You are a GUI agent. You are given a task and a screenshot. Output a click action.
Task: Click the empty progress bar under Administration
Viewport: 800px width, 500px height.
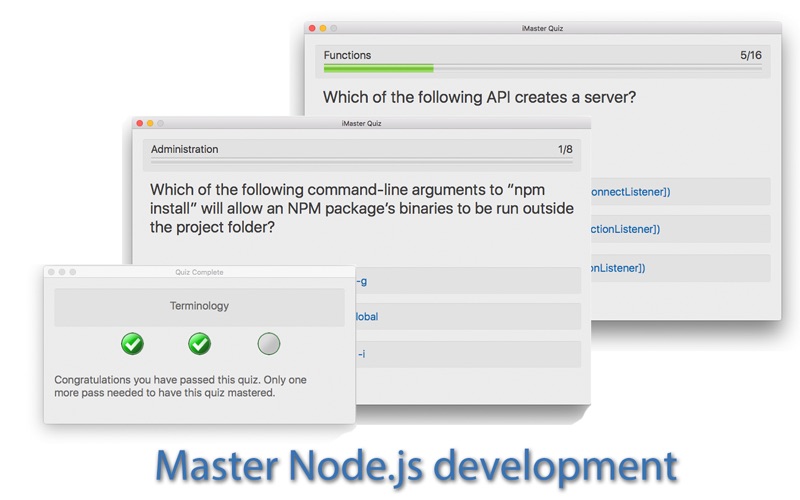tap(361, 161)
